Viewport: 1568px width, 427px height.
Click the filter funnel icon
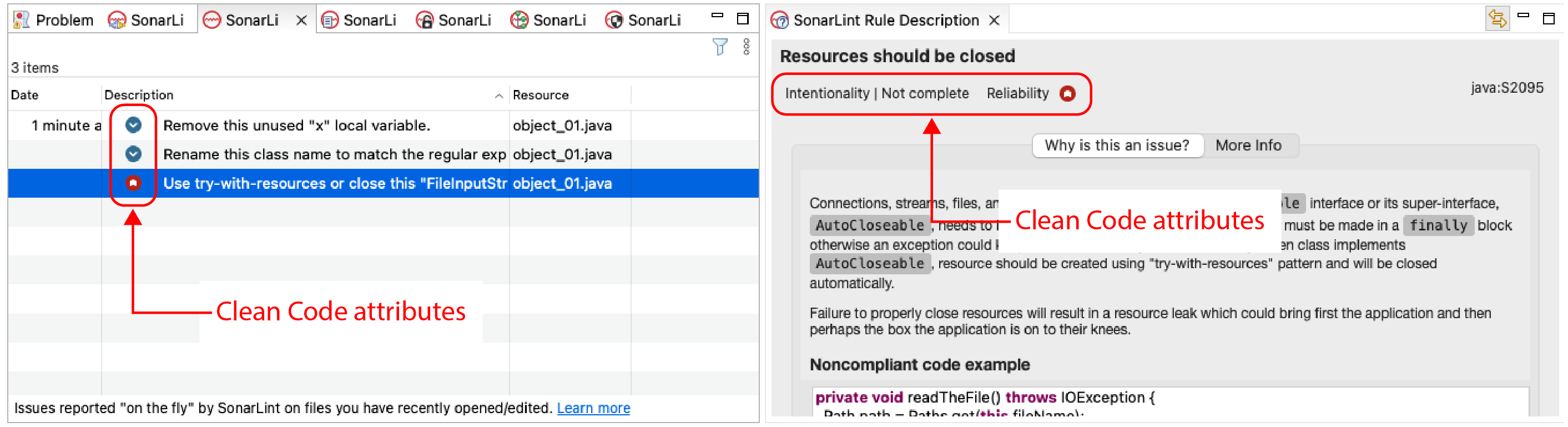click(720, 47)
